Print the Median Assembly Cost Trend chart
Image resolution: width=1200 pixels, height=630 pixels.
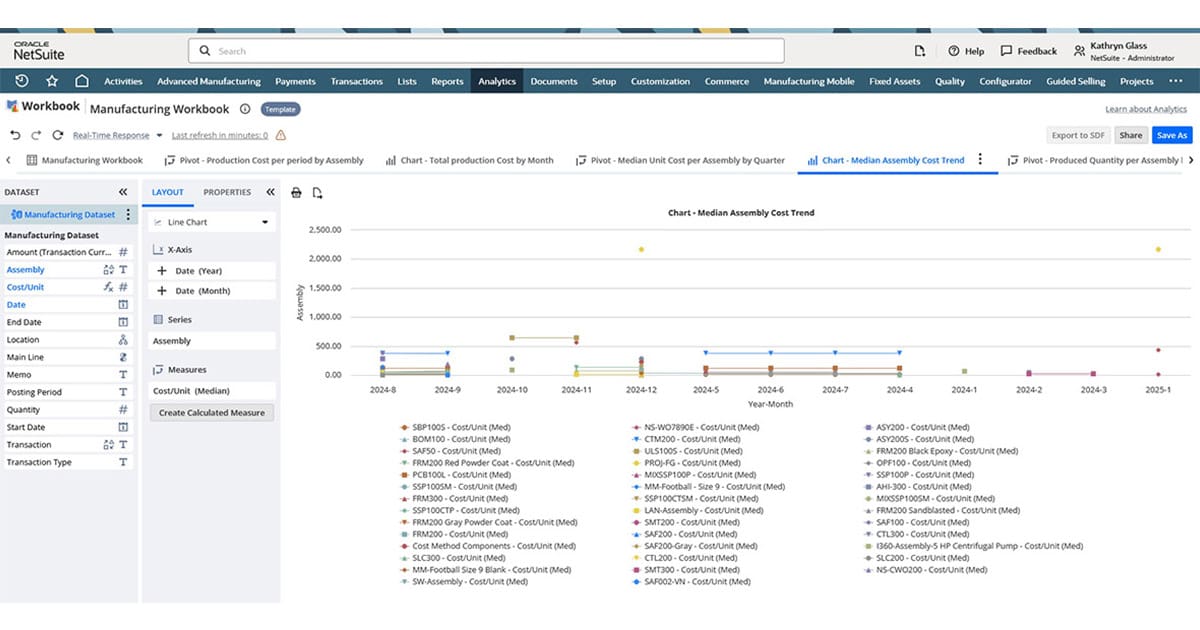(296, 192)
